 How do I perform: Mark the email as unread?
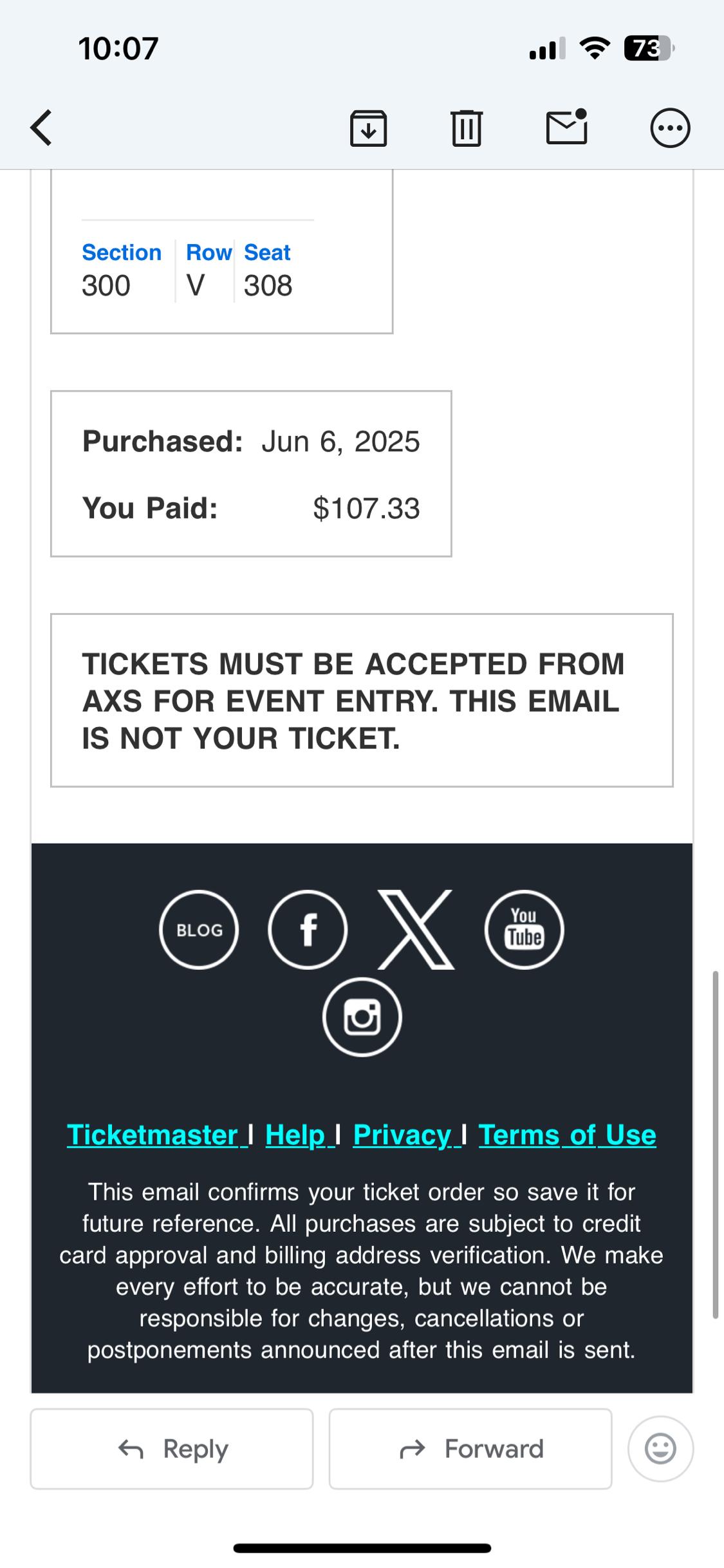(x=566, y=126)
